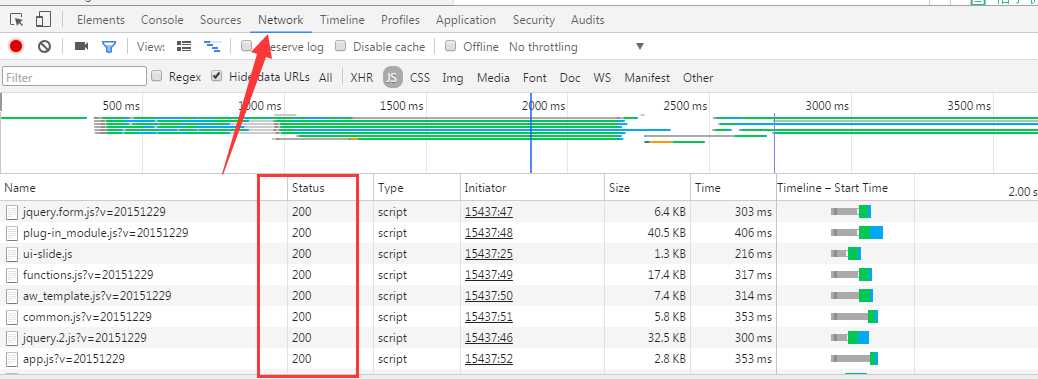1038x379 pixels.
Task: Select the functions.js?v=20151229 request
Action: click(x=88, y=275)
